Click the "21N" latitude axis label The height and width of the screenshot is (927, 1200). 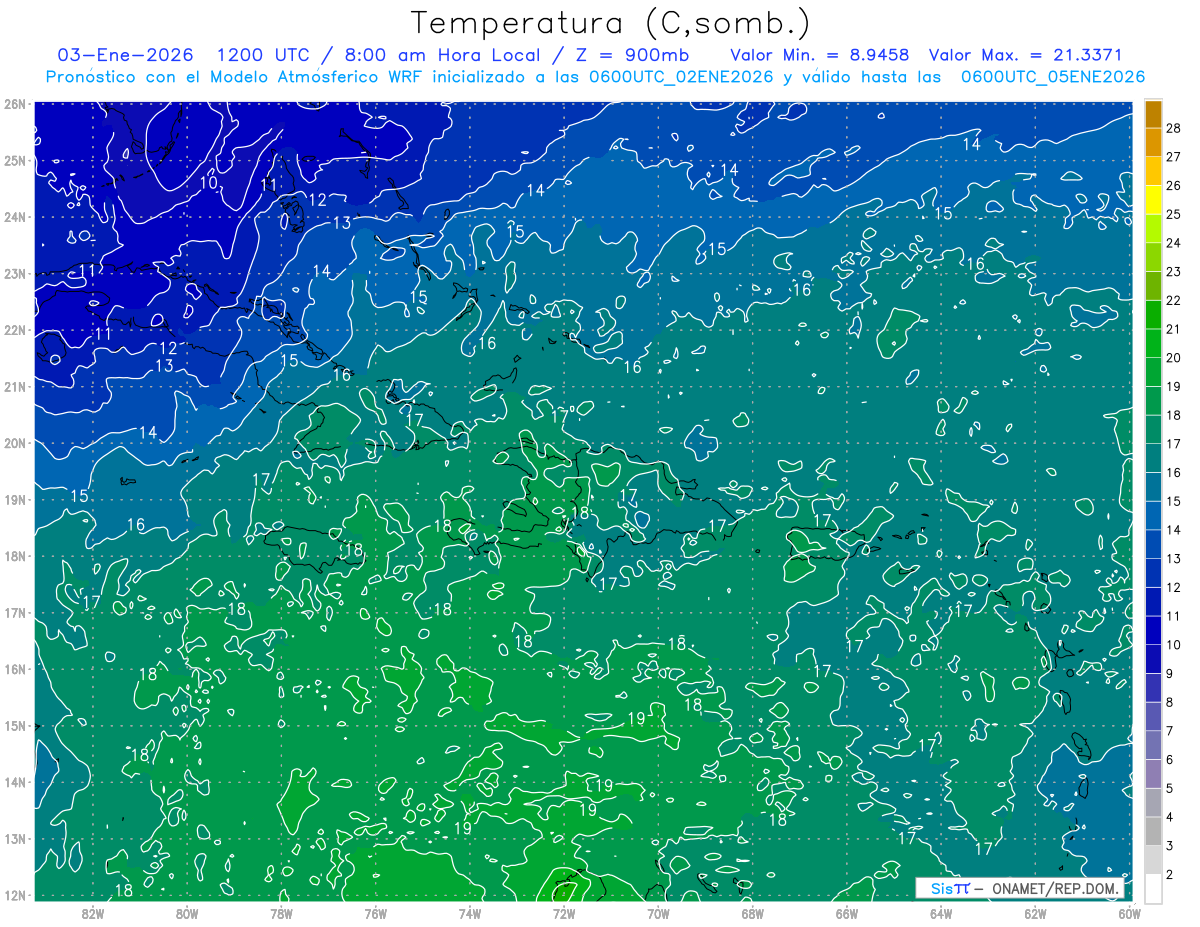[x=15, y=386]
